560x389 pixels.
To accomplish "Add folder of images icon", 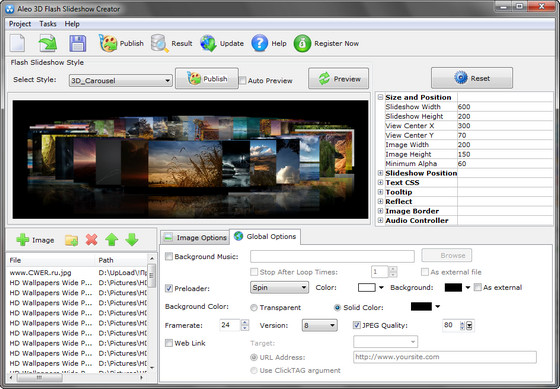I will pyautogui.click(x=71, y=240).
